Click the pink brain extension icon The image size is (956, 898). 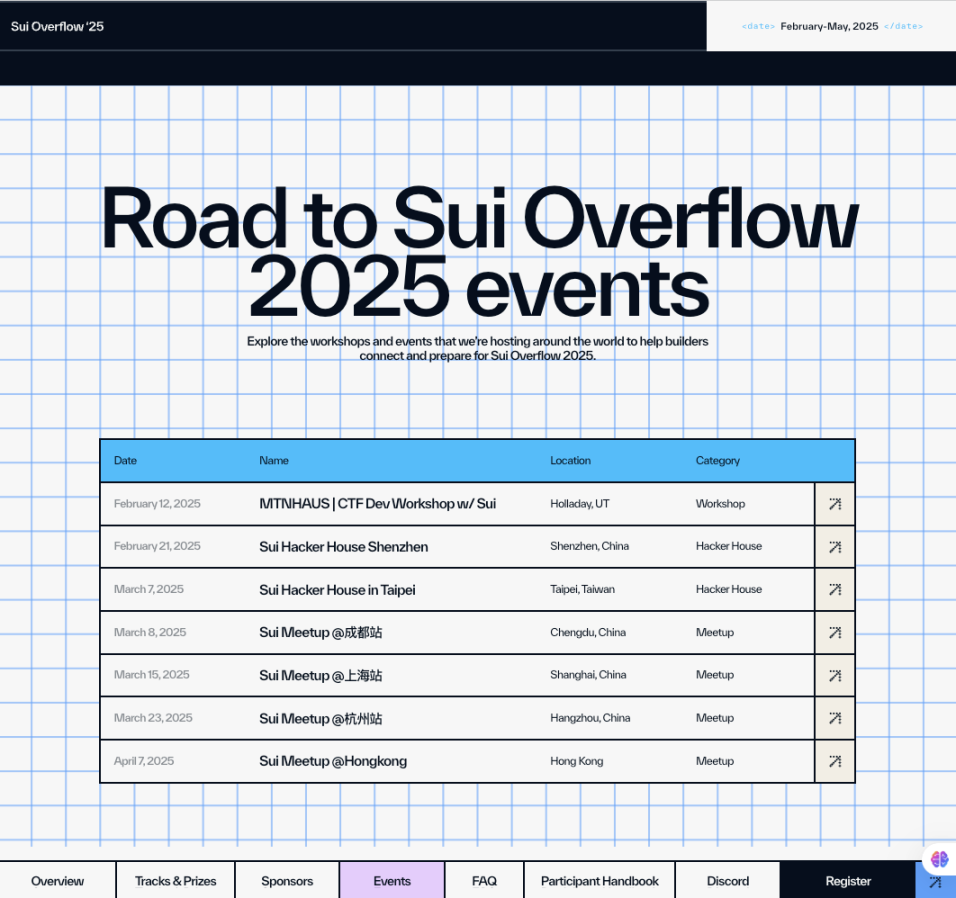pyautogui.click(x=939, y=858)
